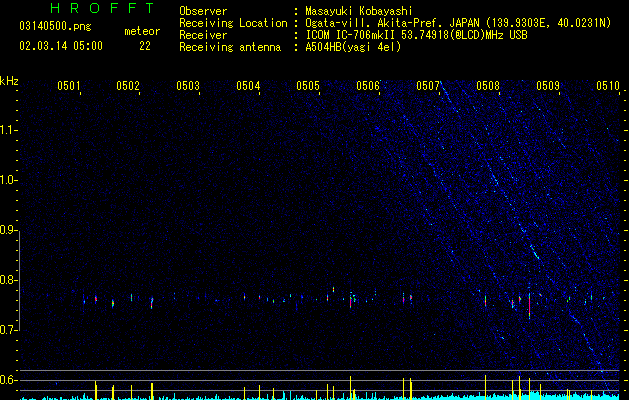The image size is (629, 400).
Task: Click the 0504 time marker
Action: [x=248, y=85]
